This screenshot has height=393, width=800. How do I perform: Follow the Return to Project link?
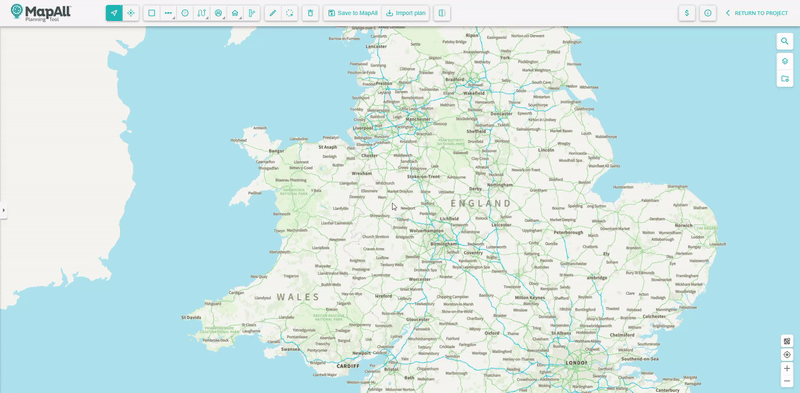pyautogui.click(x=757, y=13)
